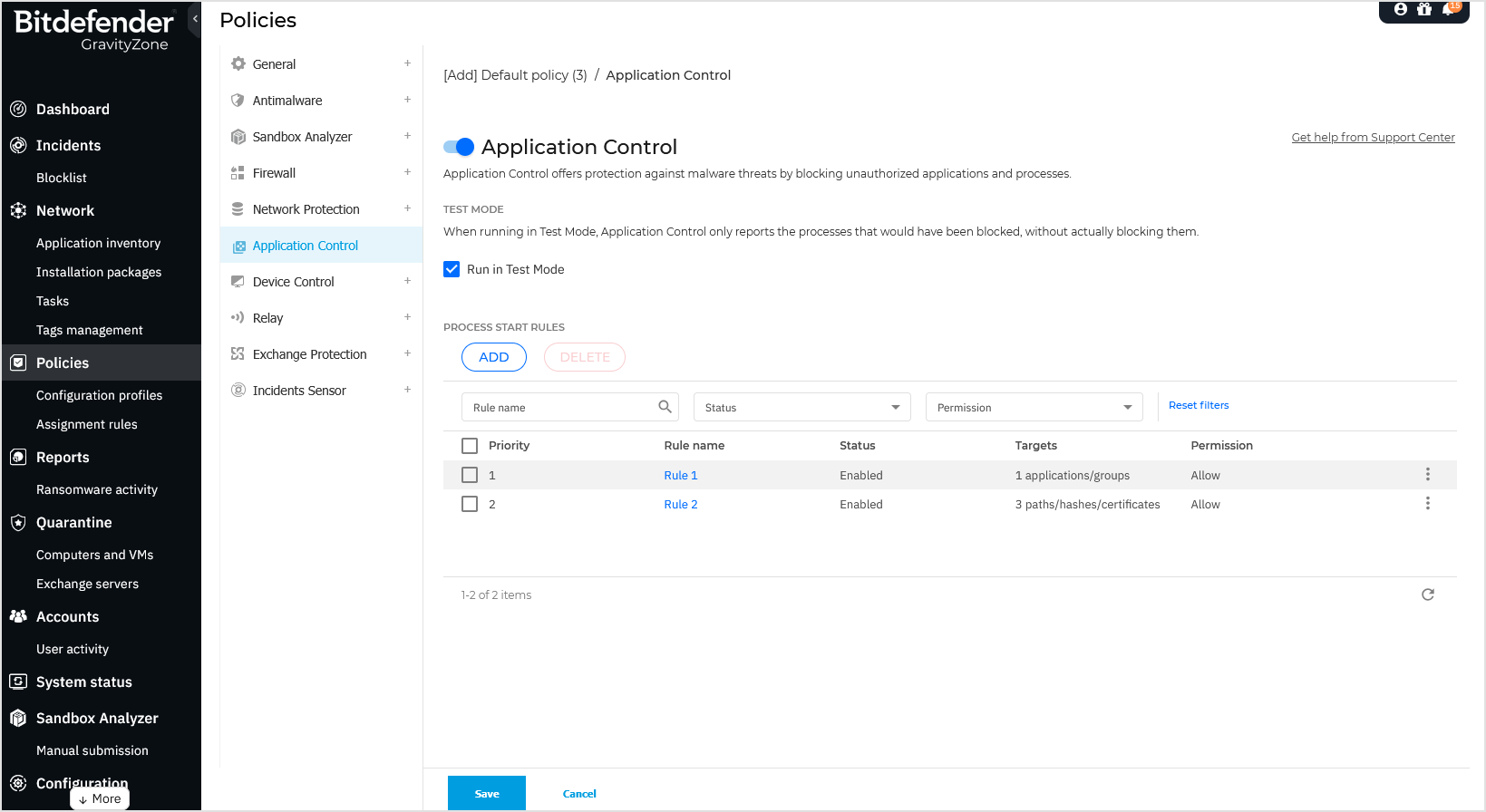
Task: Expand the General section plus sign
Action: coord(407,63)
